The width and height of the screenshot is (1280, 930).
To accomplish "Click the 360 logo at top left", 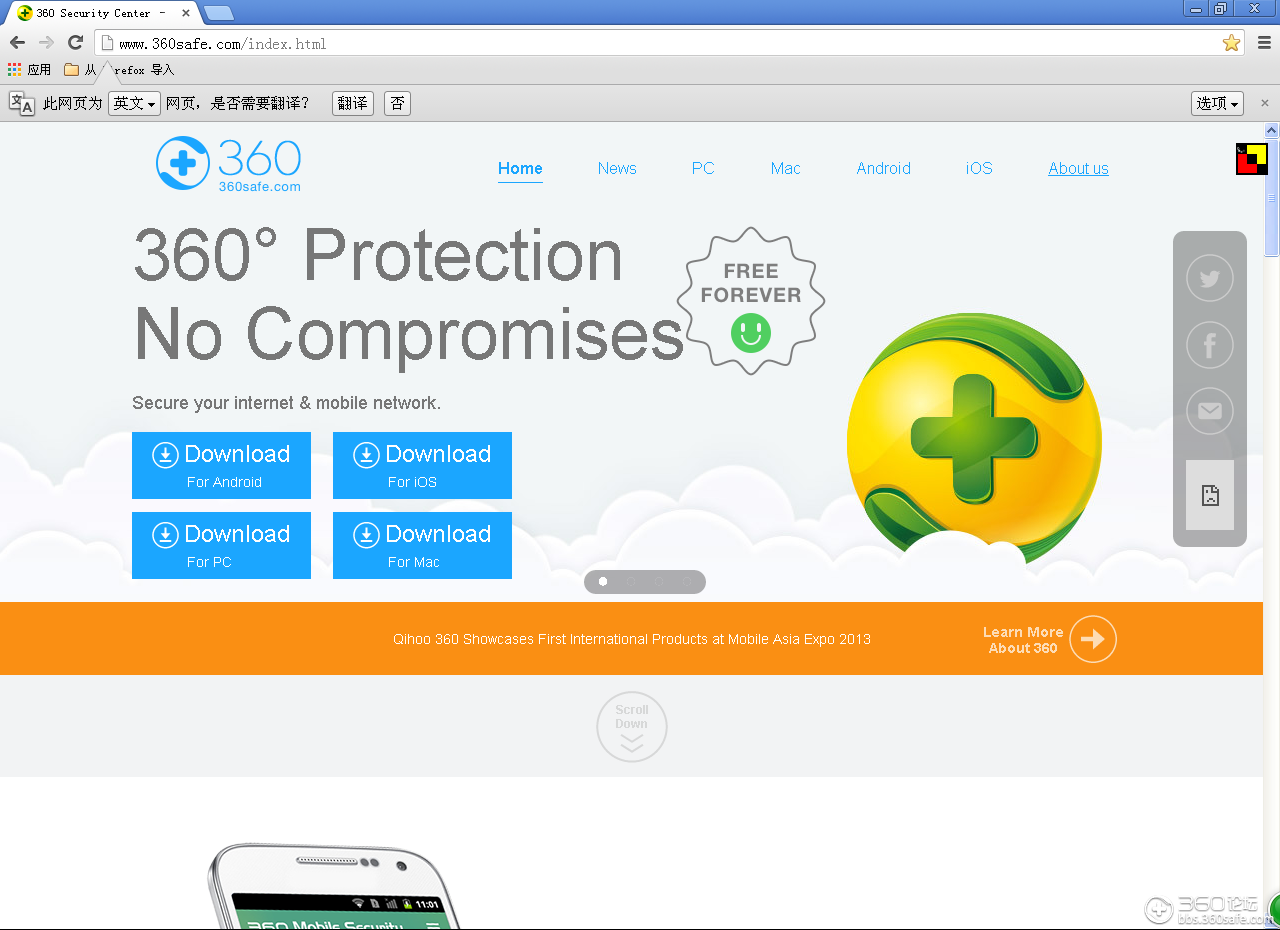I will coord(228,164).
